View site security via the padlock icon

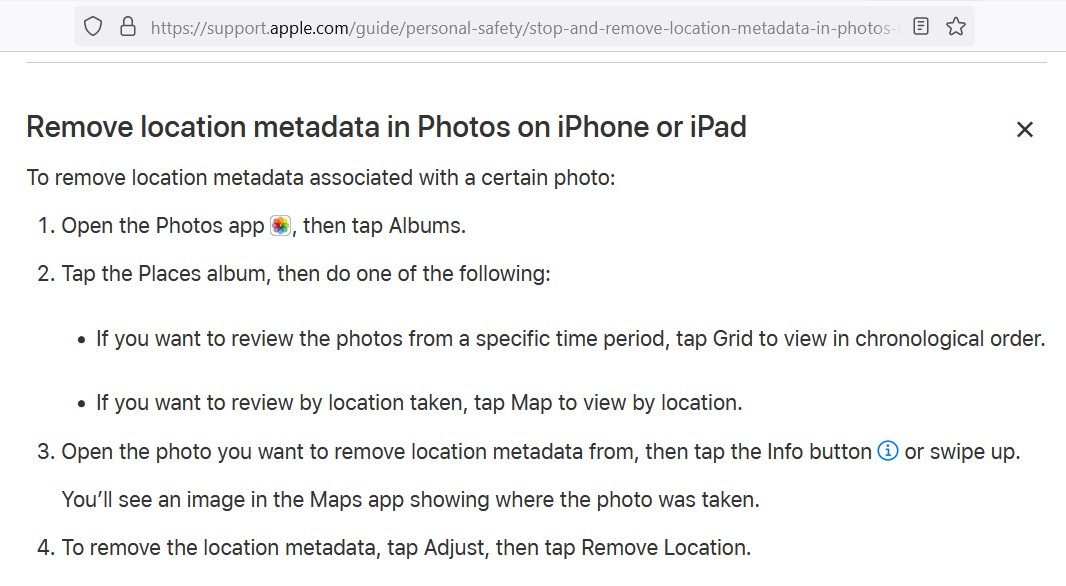(128, 27)
